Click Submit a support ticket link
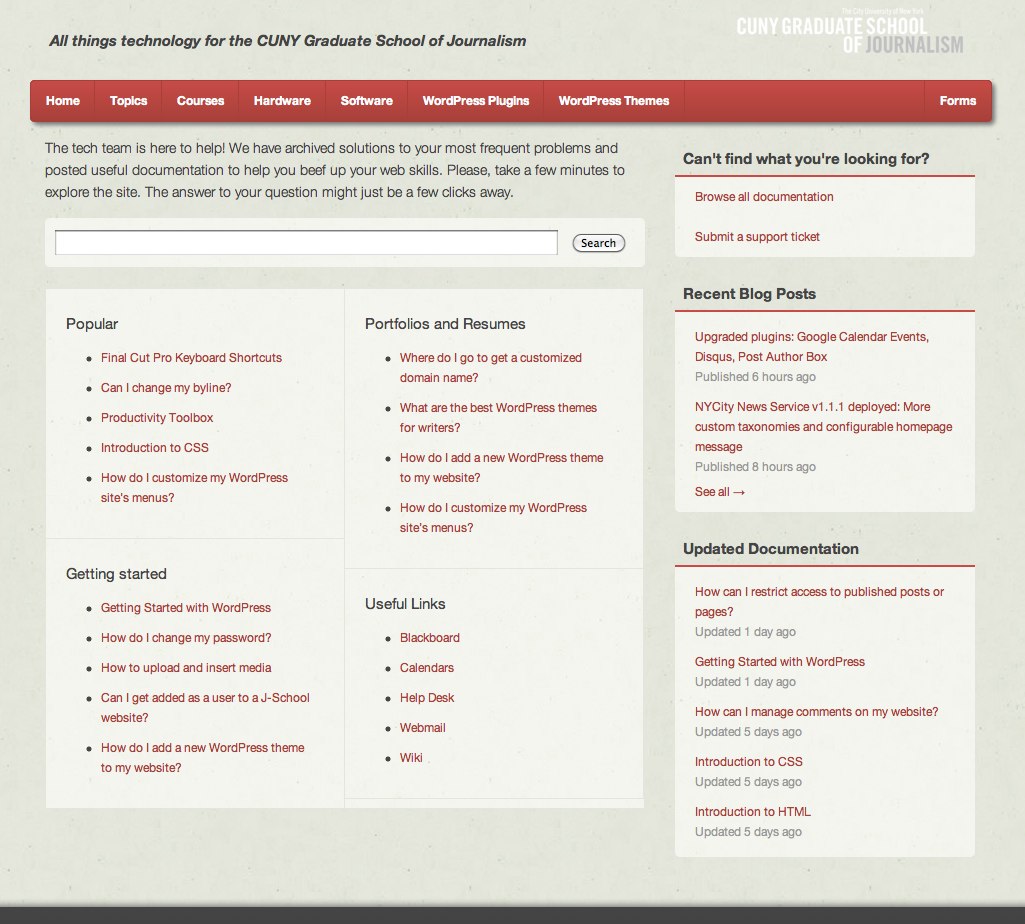Viewport: 1025px width, 924px height. (x=757, y=237)
